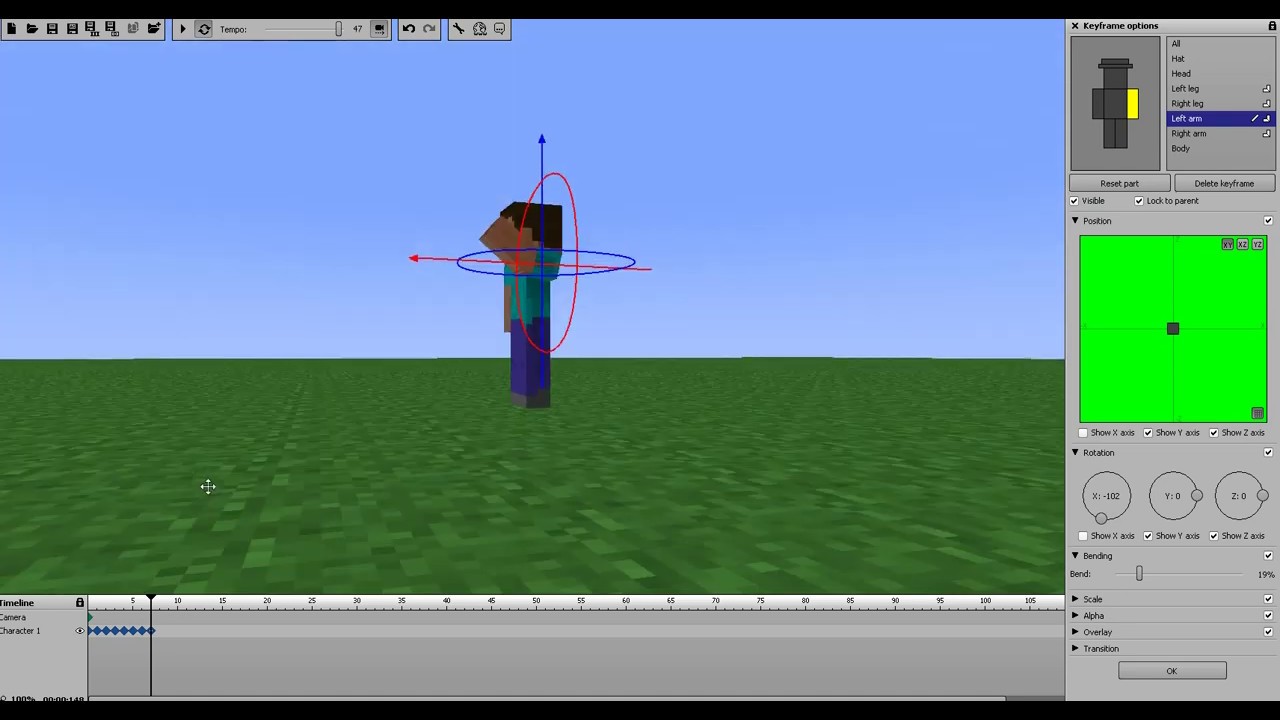Toggle the camera view button beside tempo

[x=379, y=29]
